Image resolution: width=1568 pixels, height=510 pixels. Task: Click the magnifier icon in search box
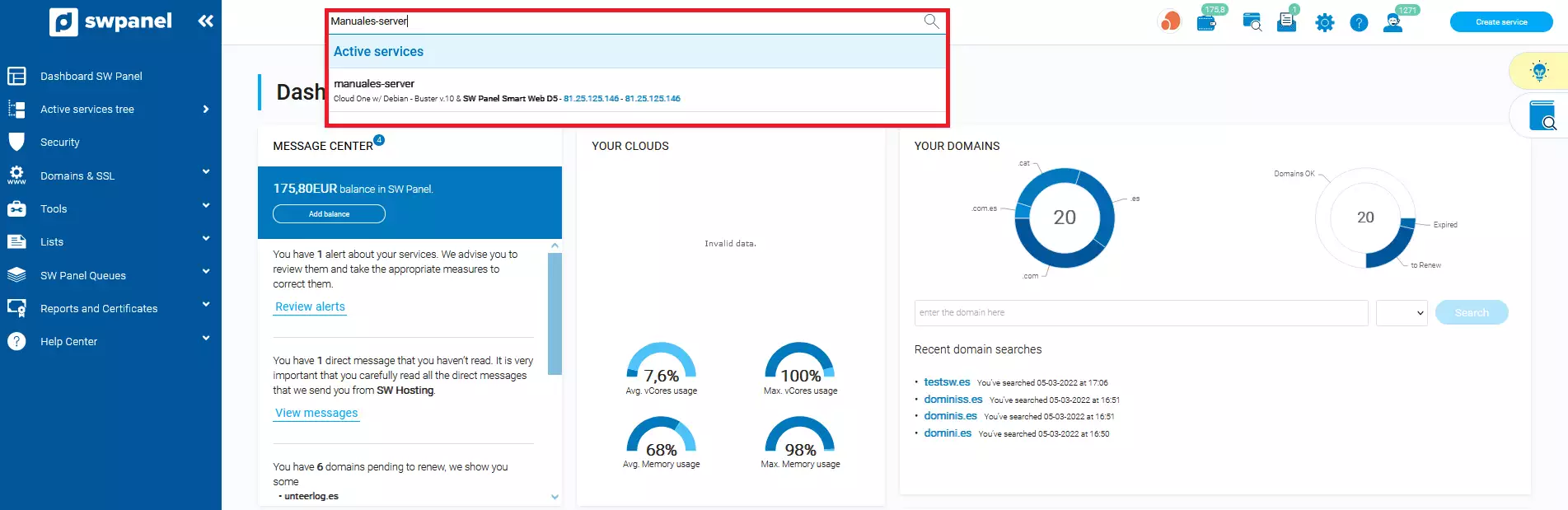pos(931,21)
